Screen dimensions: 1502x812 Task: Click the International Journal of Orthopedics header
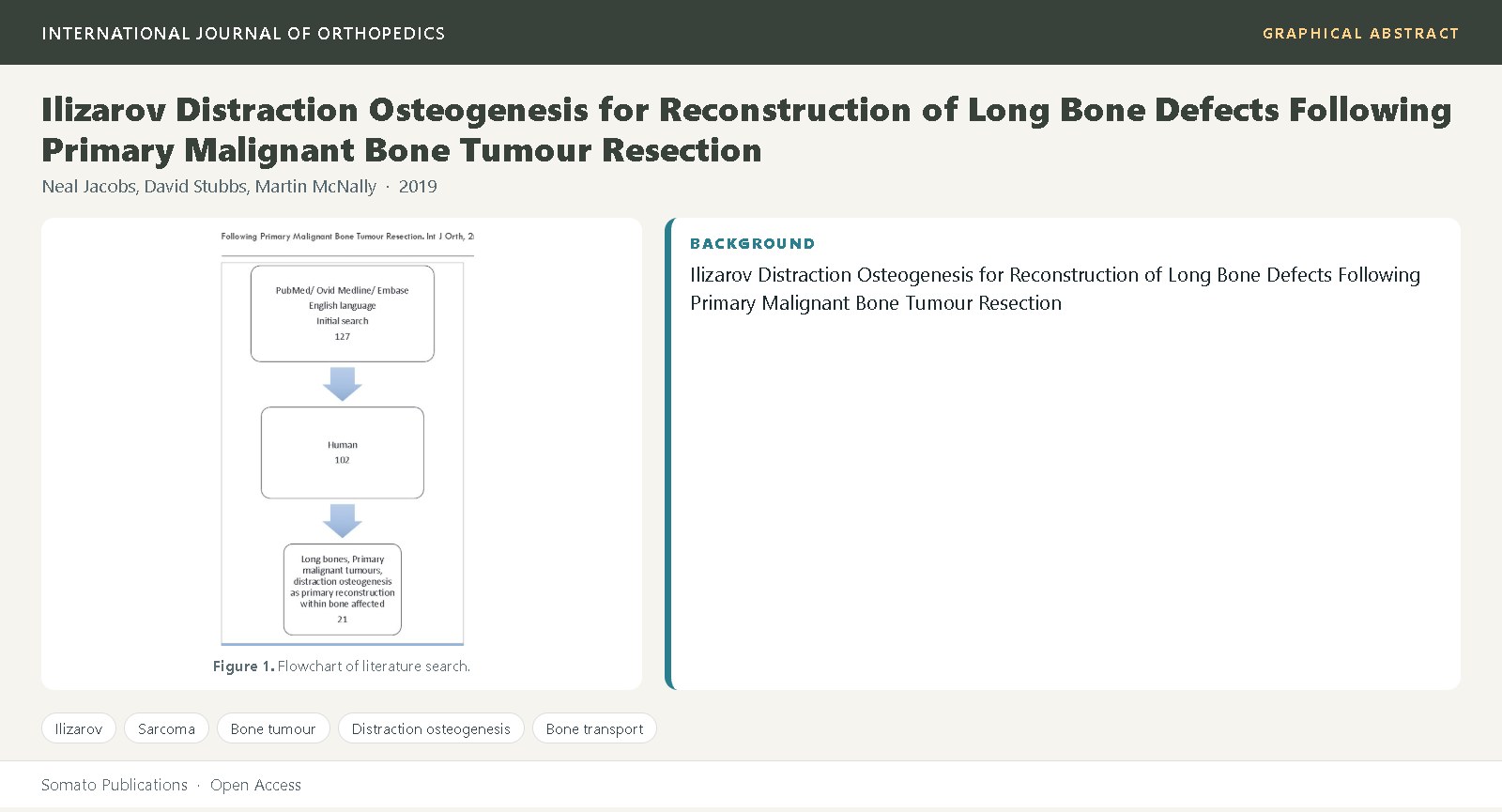pos(243,34)
